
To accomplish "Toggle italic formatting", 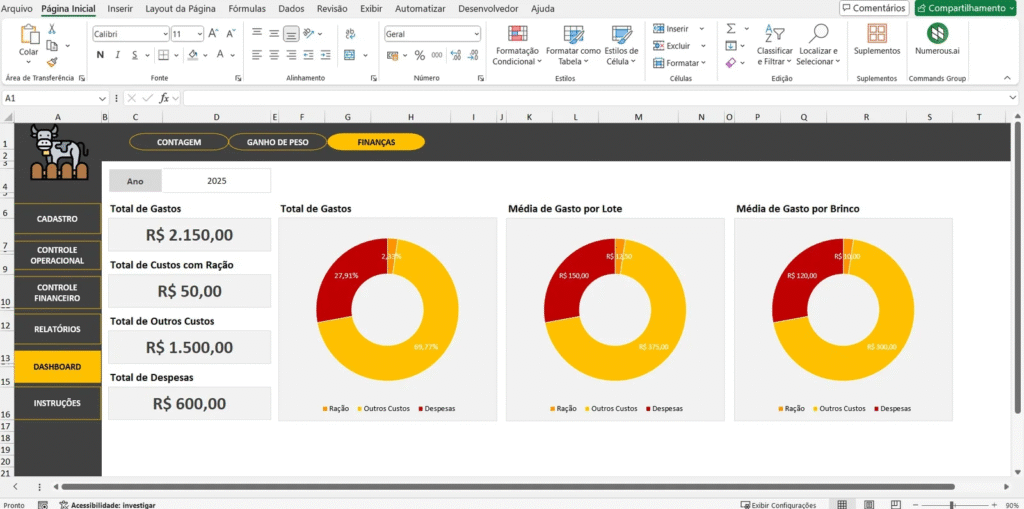I will [116, 55].
